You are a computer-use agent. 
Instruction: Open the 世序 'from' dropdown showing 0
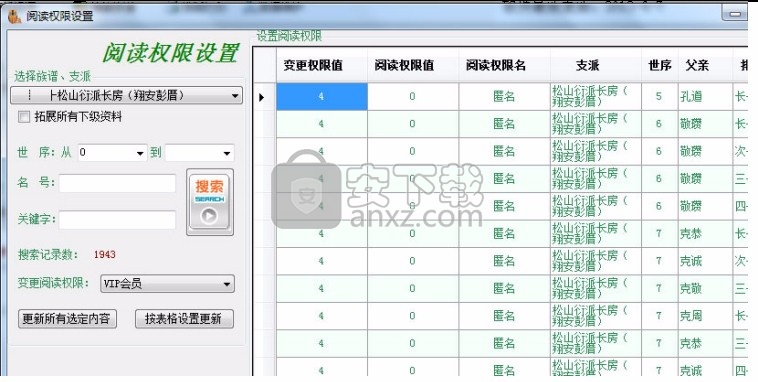112,153
